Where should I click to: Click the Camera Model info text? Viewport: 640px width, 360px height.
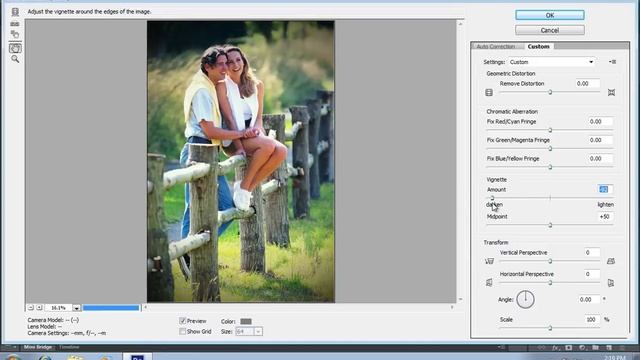tap(53, 320)
